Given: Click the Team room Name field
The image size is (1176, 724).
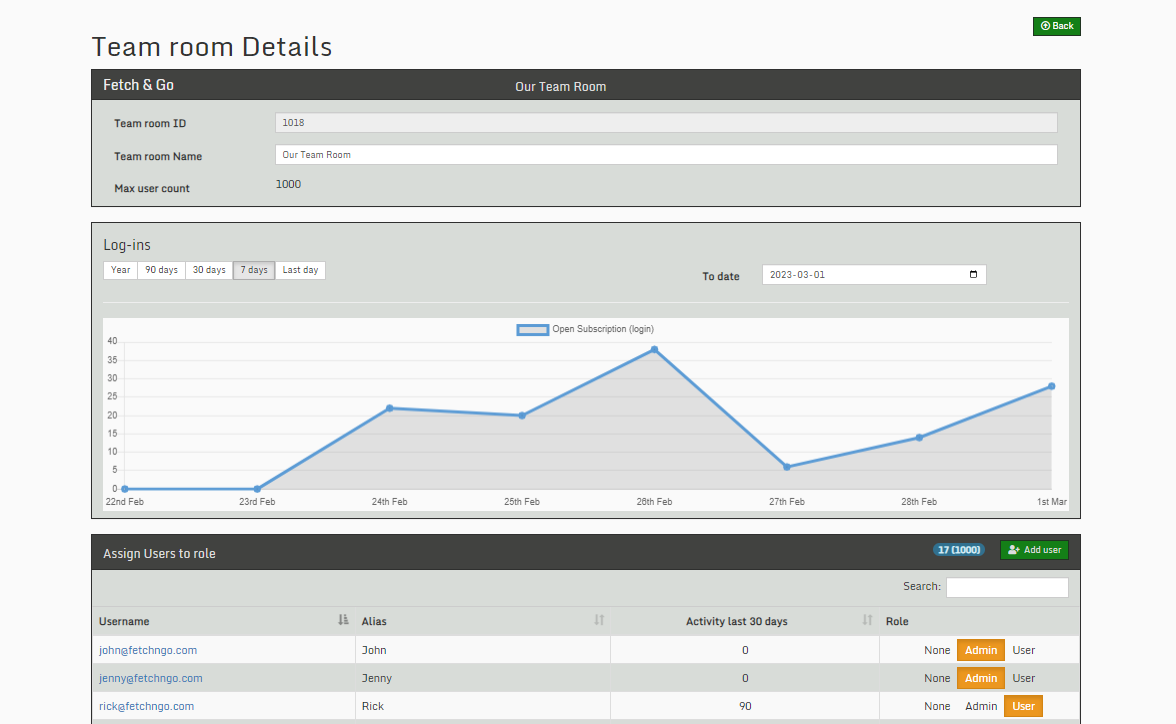Looking at the screenshot, I should point(667,154).
